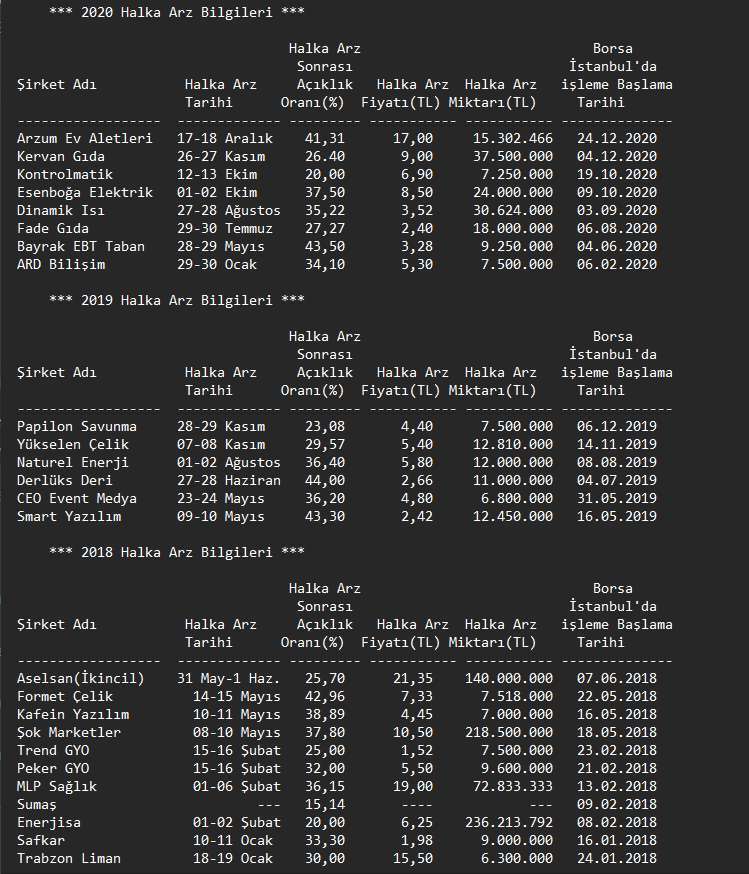Screen dimensions: 749x874
Task: Select "Dinamik Isı" company name
Action: 61,210
